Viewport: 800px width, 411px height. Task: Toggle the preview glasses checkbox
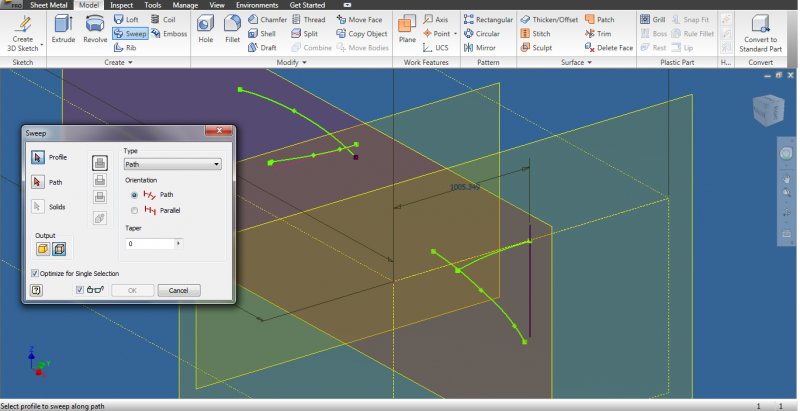80,290
